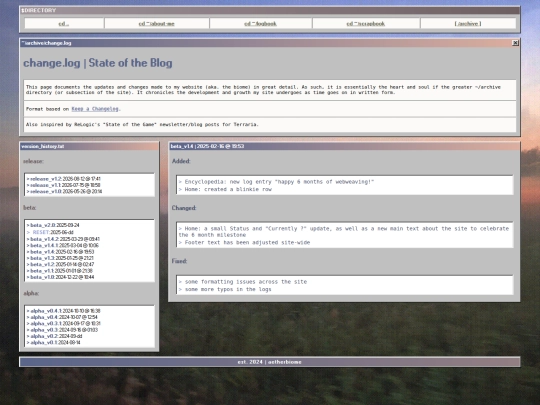Image resolution: width=540 pixels, height=405 pixels.
Task: Click 'Encyclopedia: new log entry' line
Action: [276, 182]
